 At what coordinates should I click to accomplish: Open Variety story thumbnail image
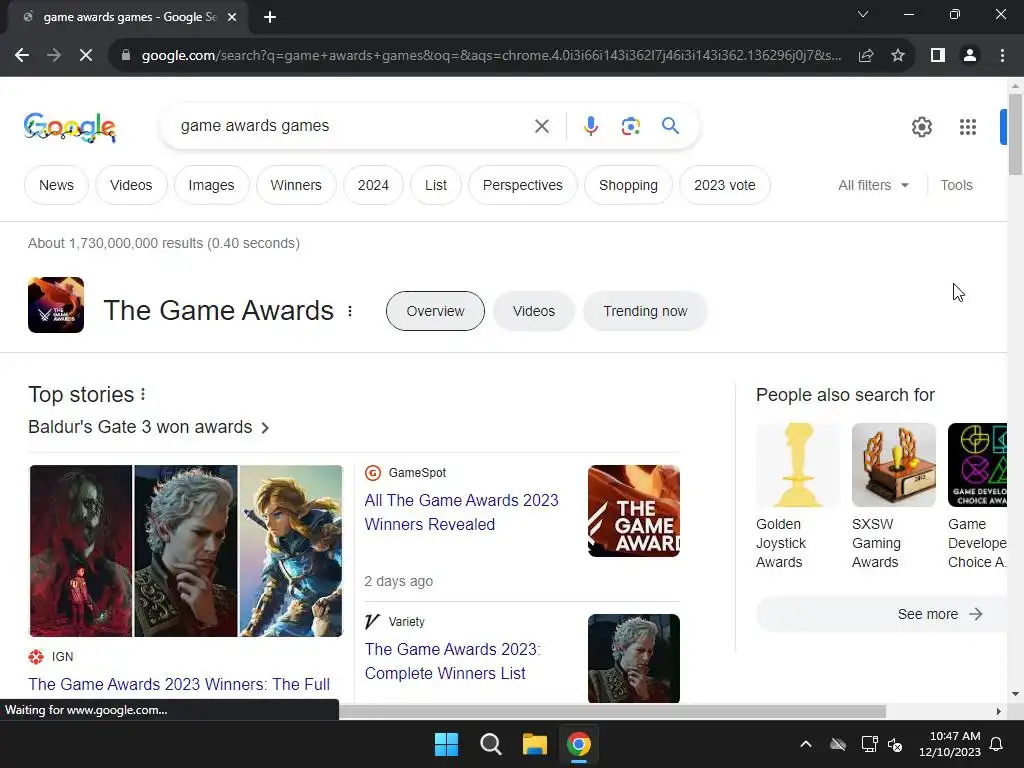[x=633, y=658]
